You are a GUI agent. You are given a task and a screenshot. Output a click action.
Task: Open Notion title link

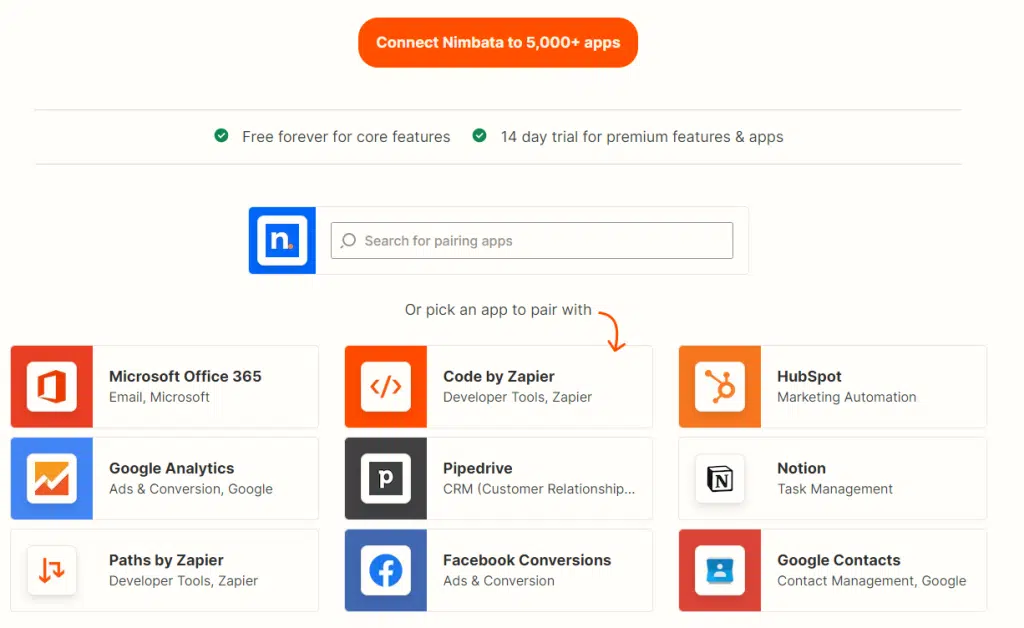click(x=801, y=468)
